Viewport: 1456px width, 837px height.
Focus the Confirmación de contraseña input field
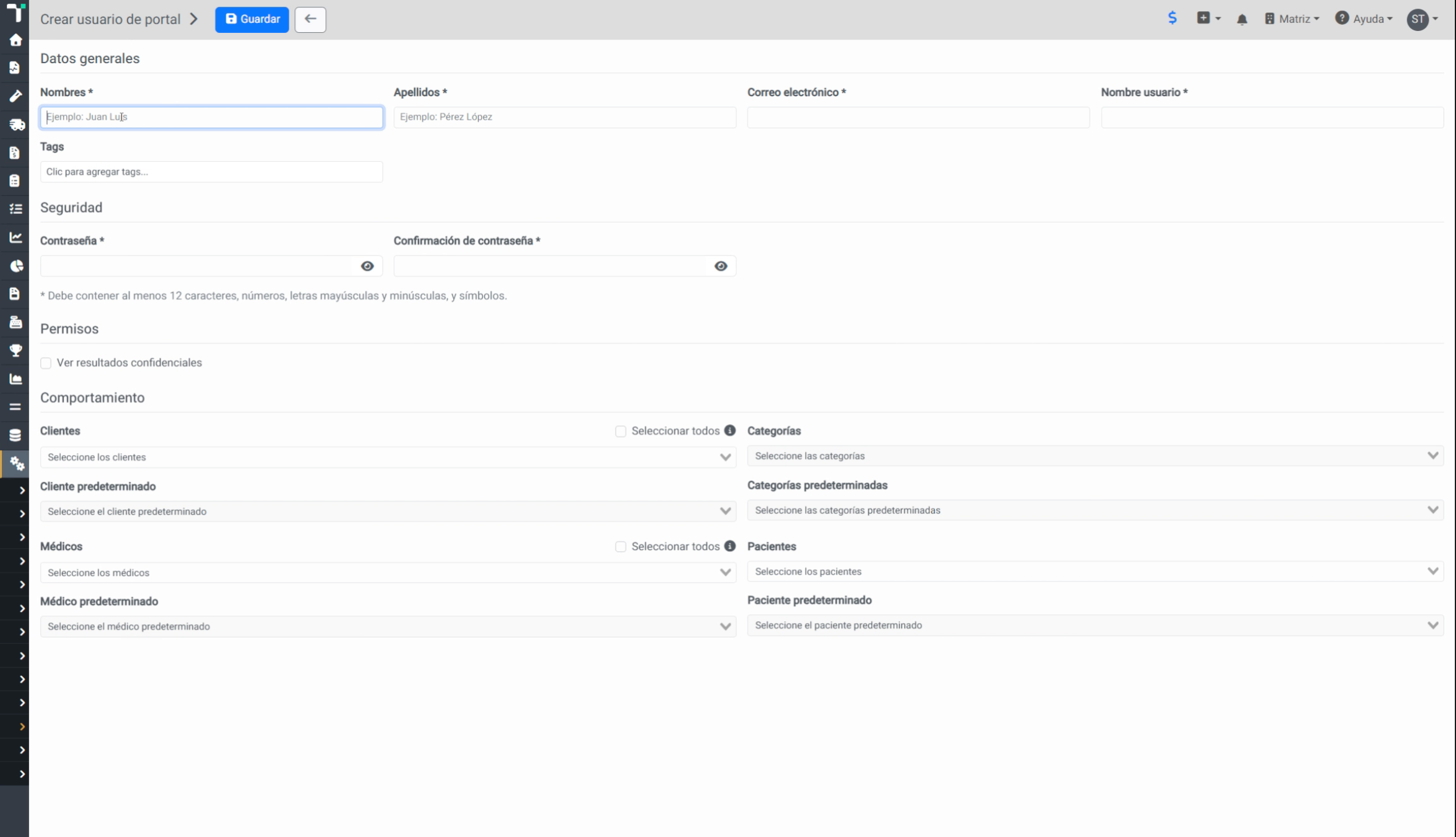pos(549,266)
